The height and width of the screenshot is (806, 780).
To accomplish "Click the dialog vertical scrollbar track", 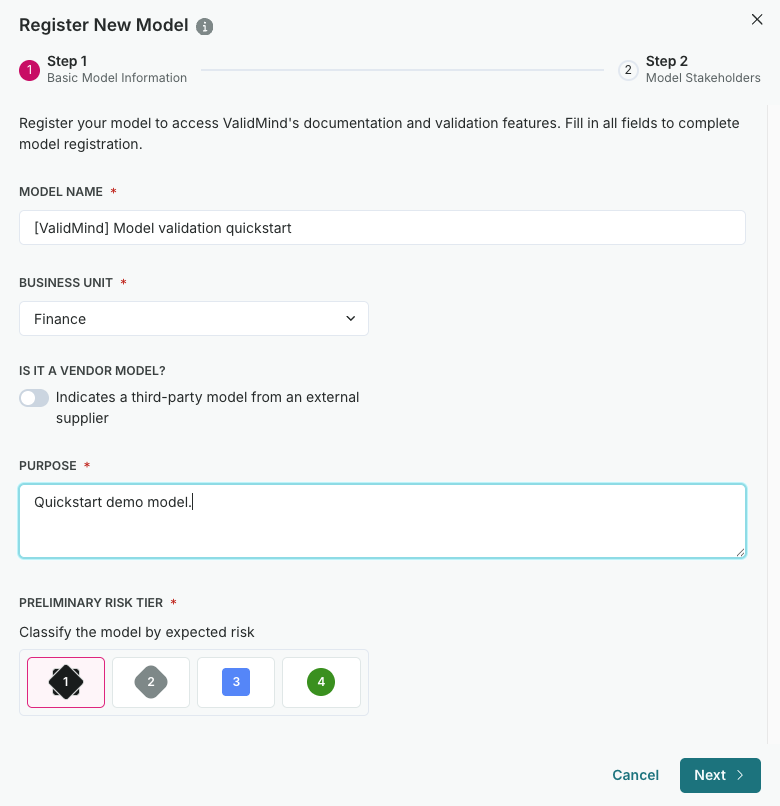I will click(768, 424).
